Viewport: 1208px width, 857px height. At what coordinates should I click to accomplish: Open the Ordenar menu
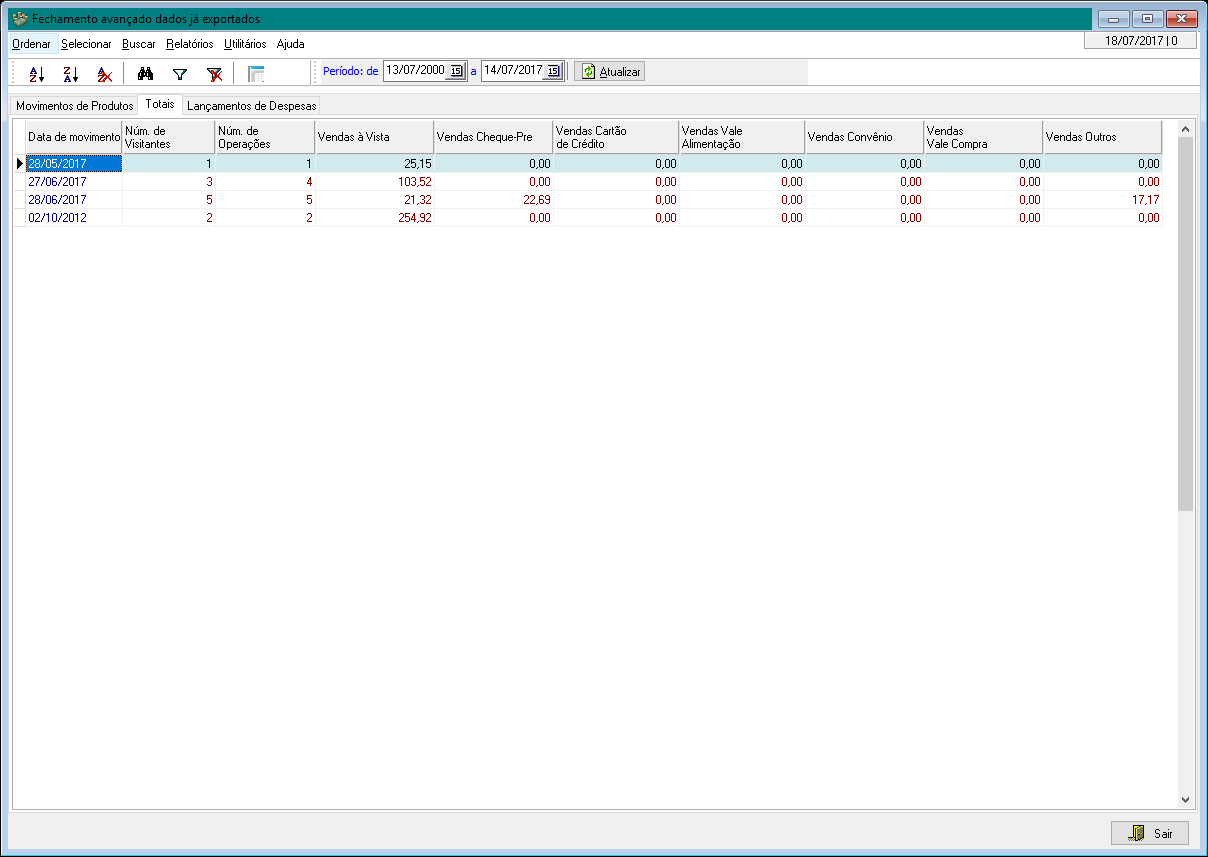pos(31,44)
